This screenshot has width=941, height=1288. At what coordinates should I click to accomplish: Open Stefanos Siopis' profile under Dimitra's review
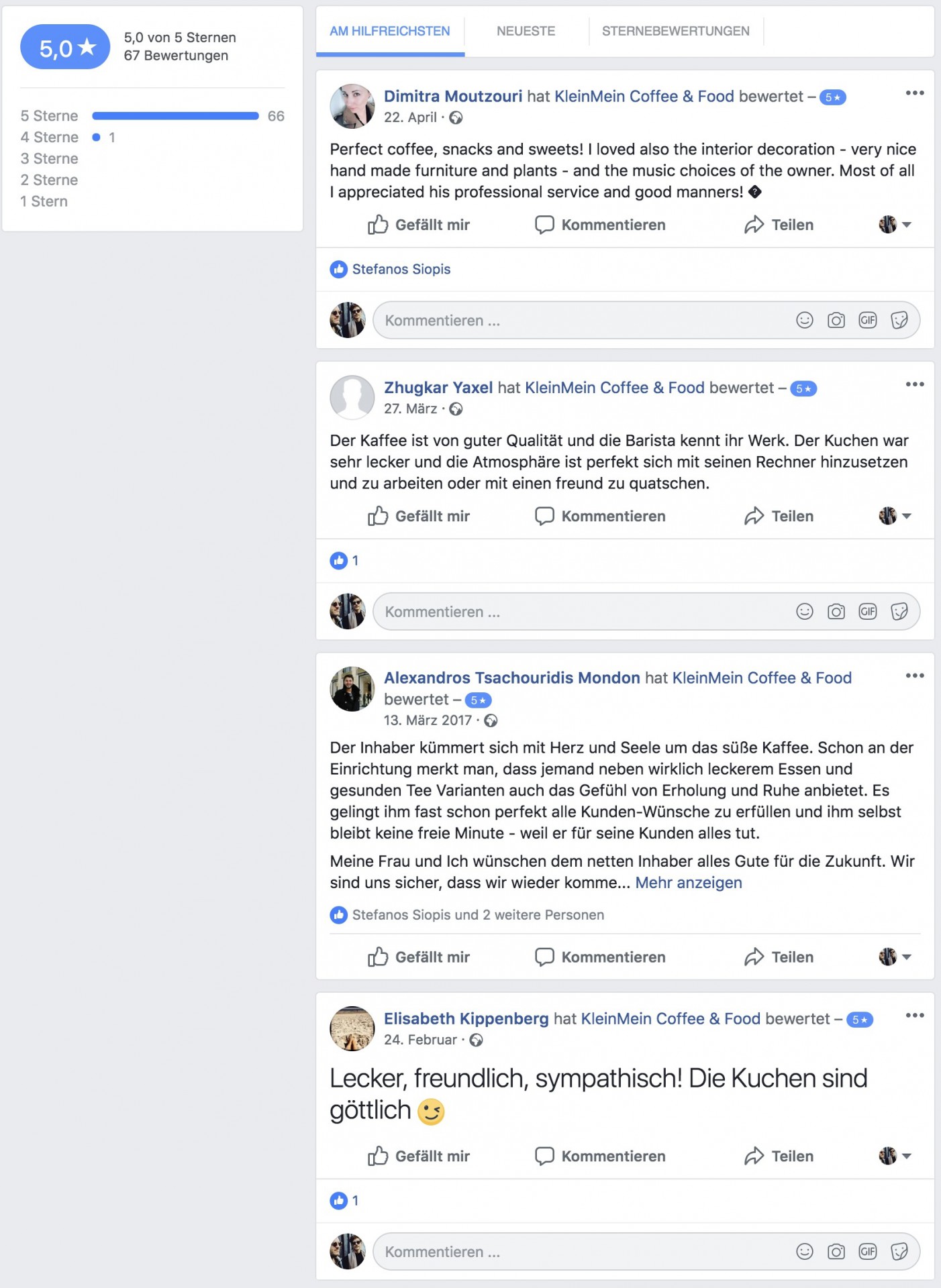[x=401, y=269]
